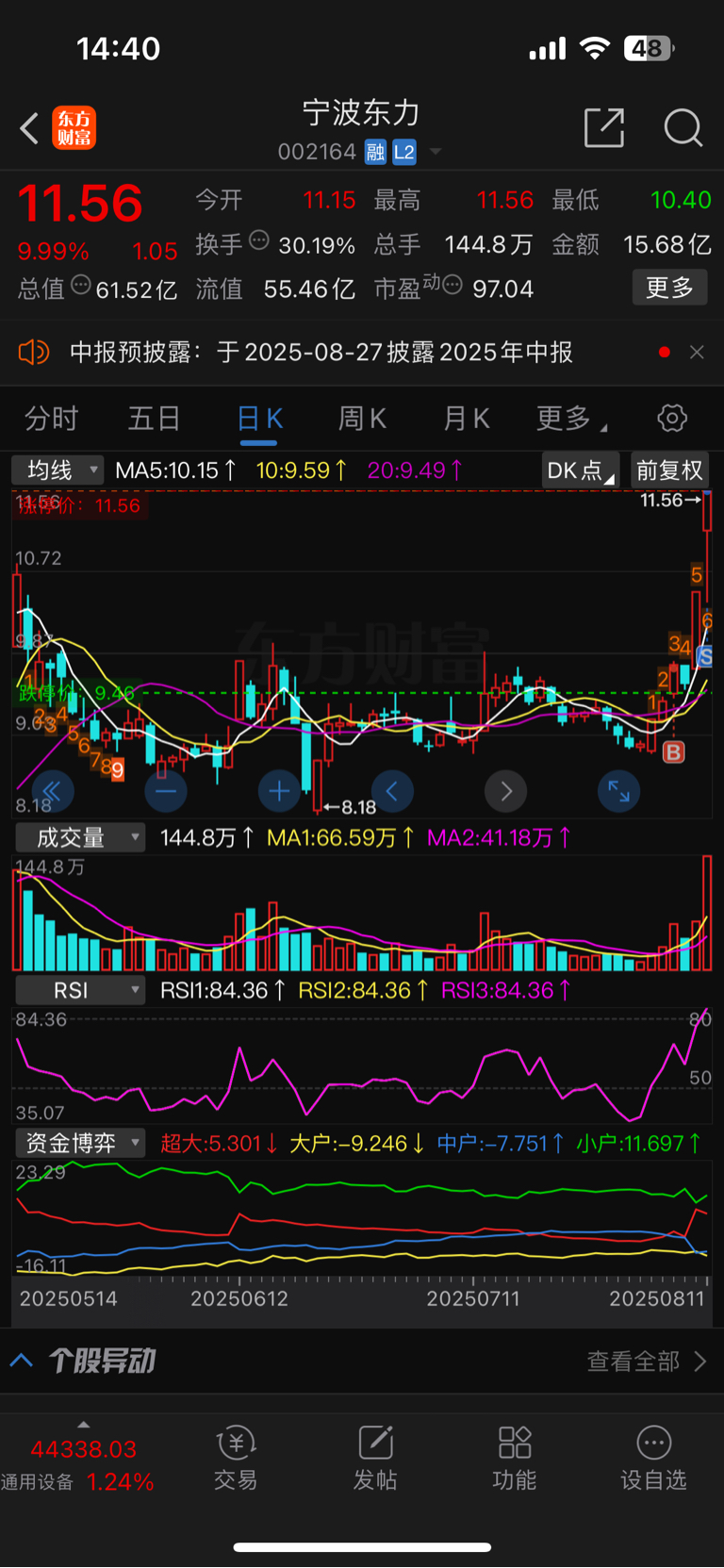This screenshot has height=1568, width=724.
Task: Open the DK点 dropdown
Action: 580,470
